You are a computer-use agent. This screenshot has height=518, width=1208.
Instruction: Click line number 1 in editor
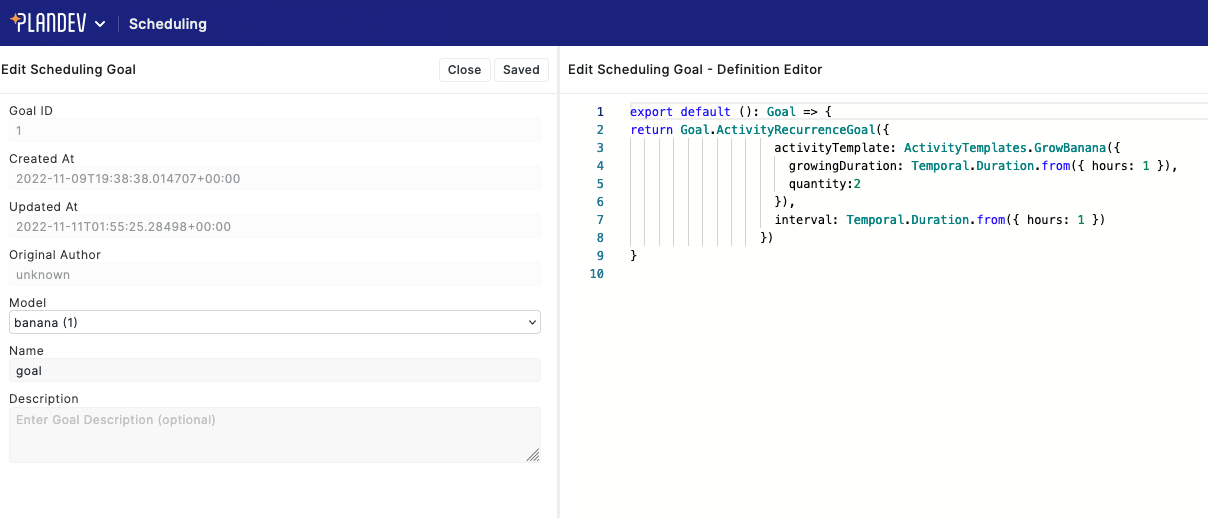tap(600, 112)
